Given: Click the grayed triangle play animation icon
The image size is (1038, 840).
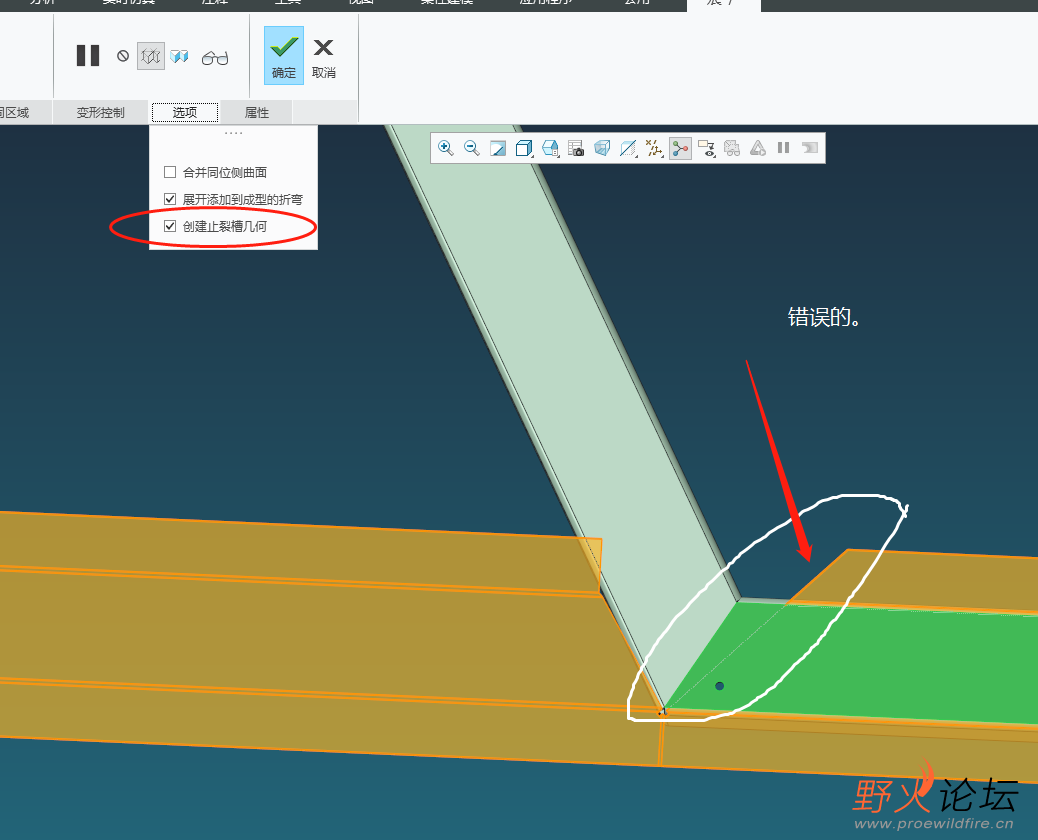Looking at the screenshot, I should pos(758,148).
